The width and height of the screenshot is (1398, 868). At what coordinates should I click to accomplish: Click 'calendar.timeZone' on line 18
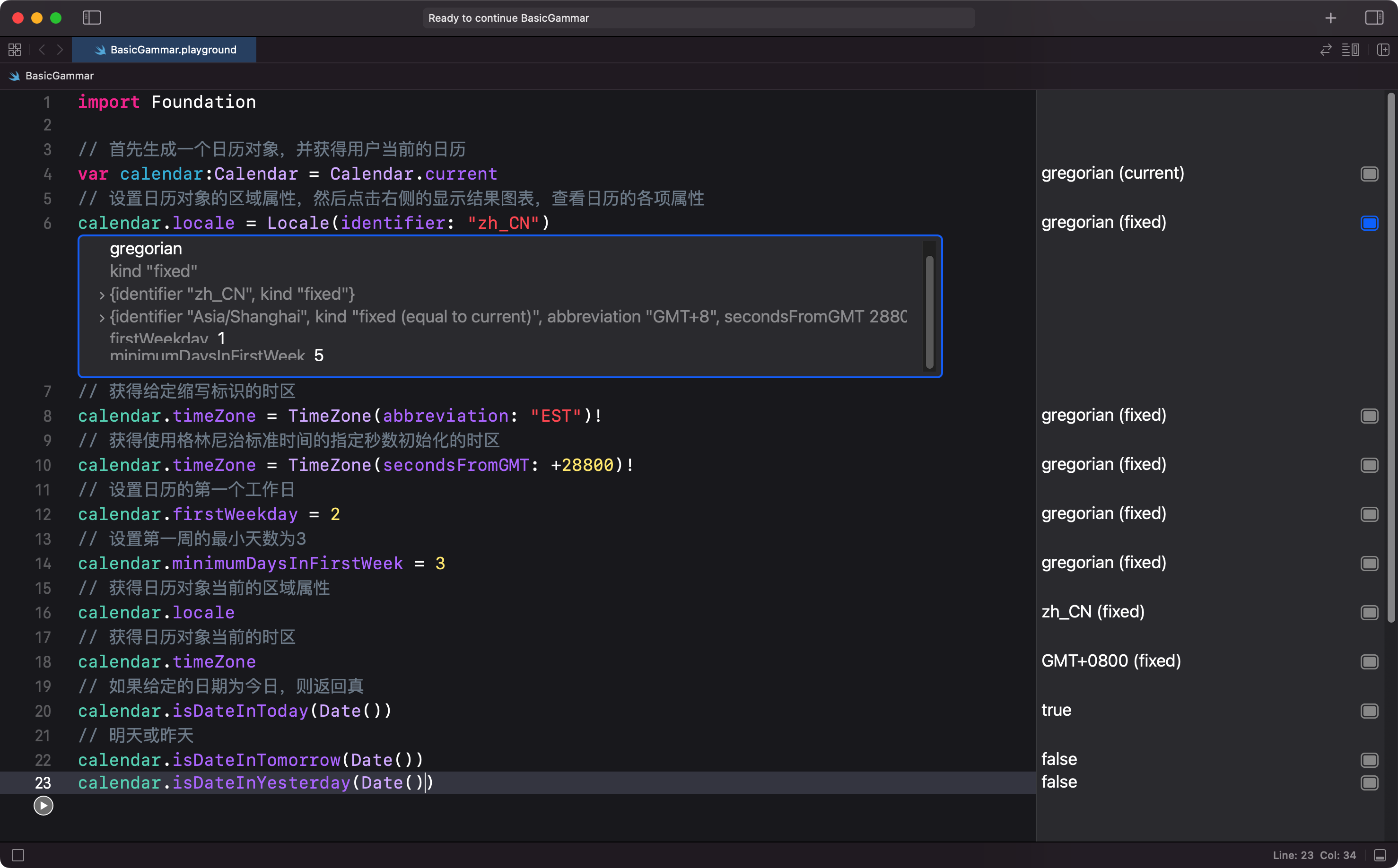pos(166,662)
